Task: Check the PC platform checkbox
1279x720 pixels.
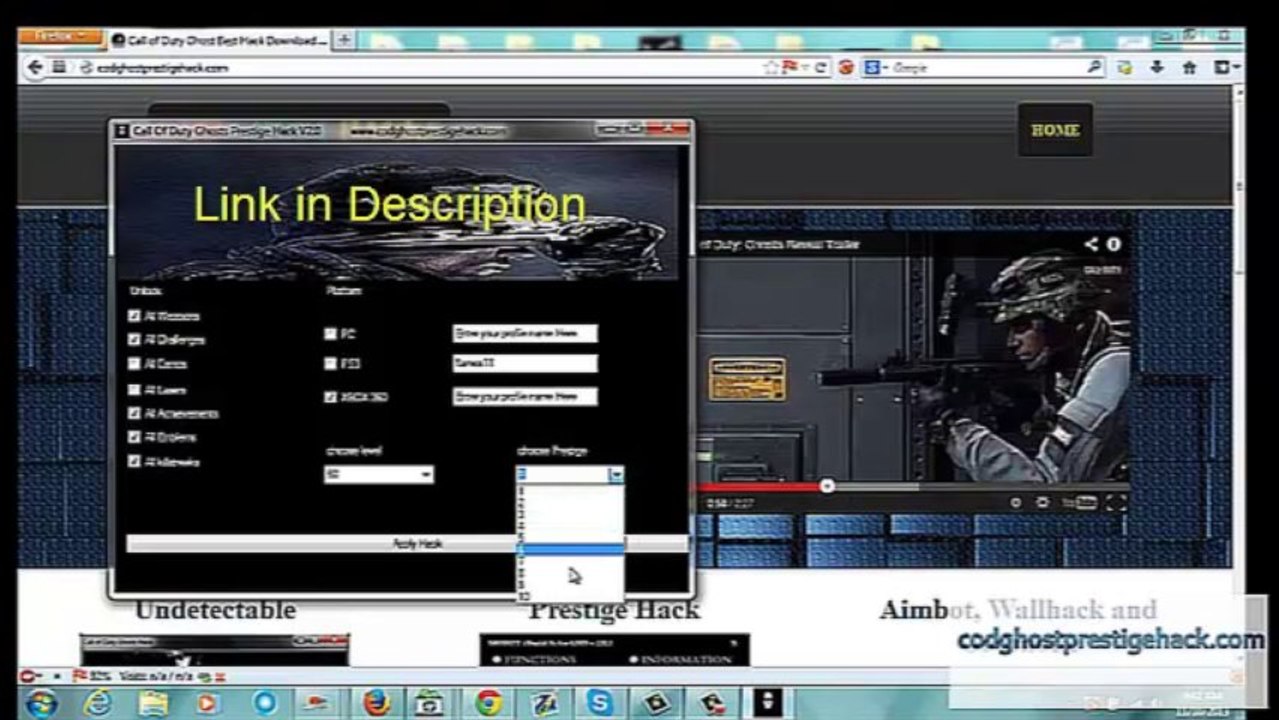Action: coord(331,334)
